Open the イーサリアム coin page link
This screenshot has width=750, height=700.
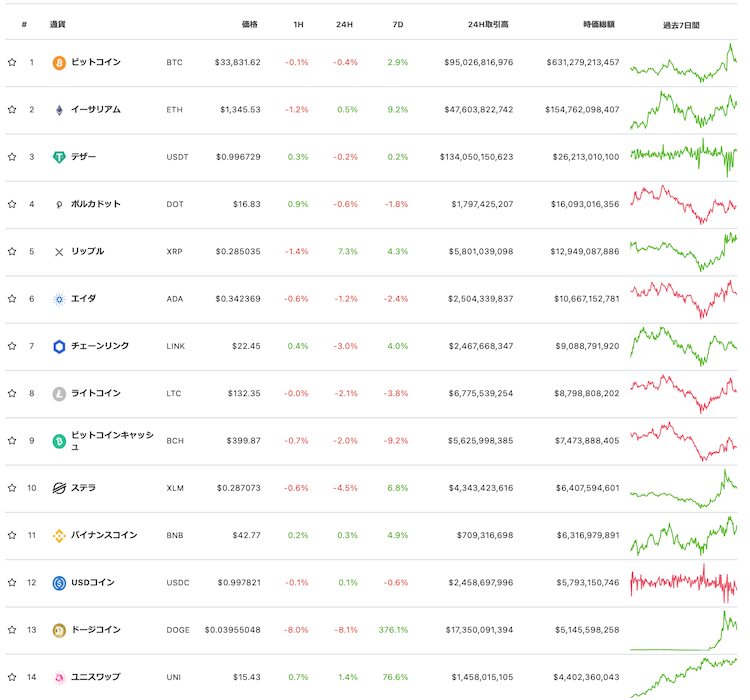(96, 110)
